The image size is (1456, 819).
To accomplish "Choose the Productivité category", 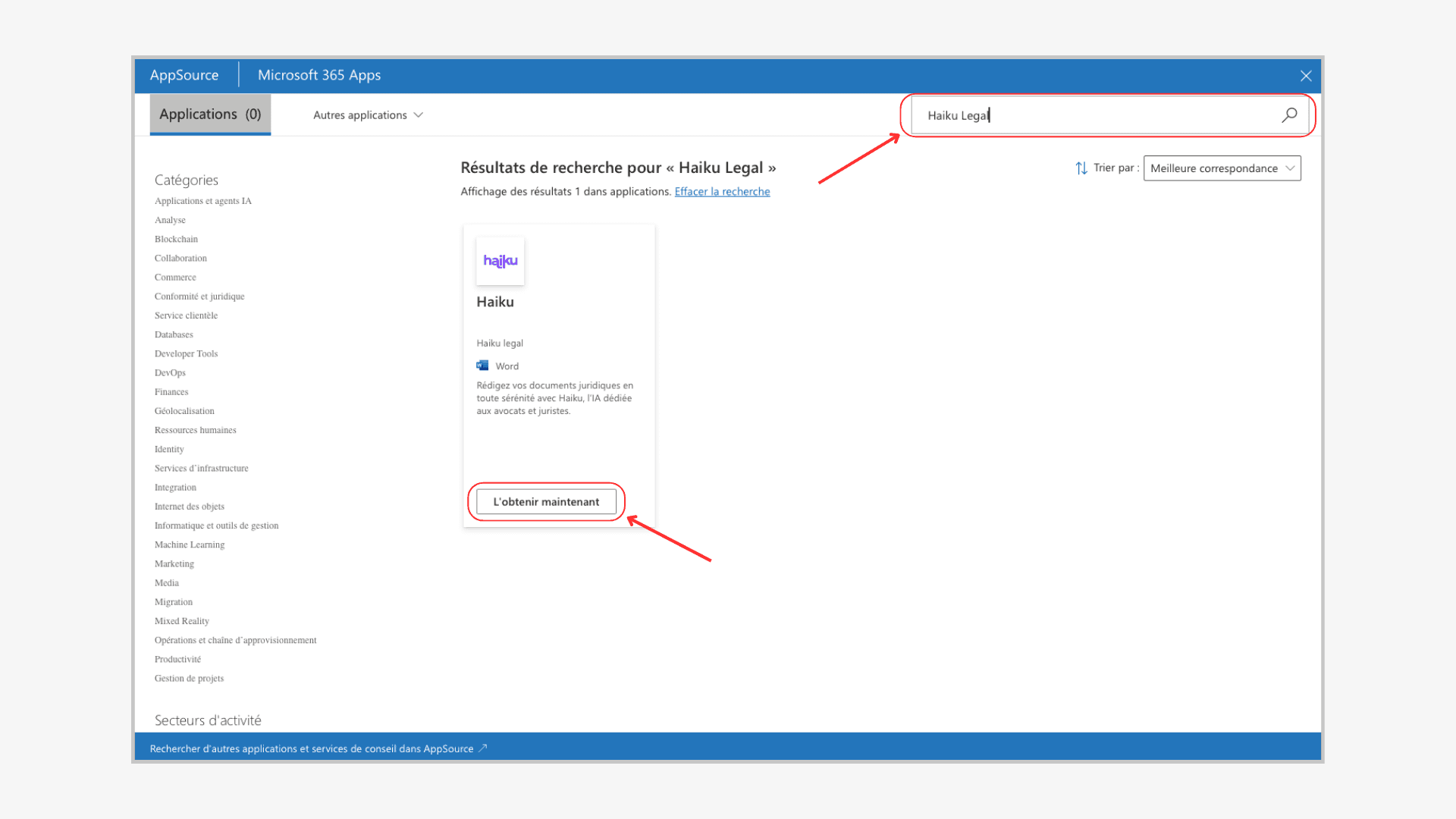I will (x=177, y=660).
